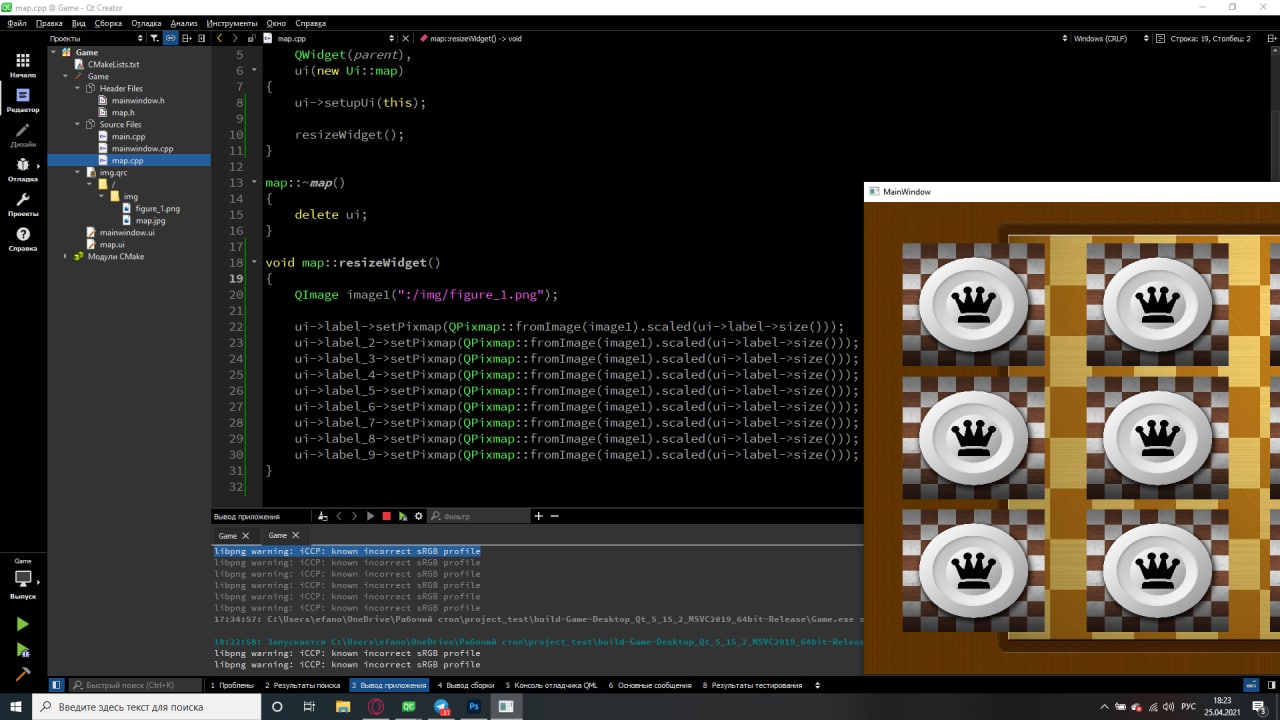Collapse the Header Files folder
This screenshot has height=720, width=1280.
(77, 88)
